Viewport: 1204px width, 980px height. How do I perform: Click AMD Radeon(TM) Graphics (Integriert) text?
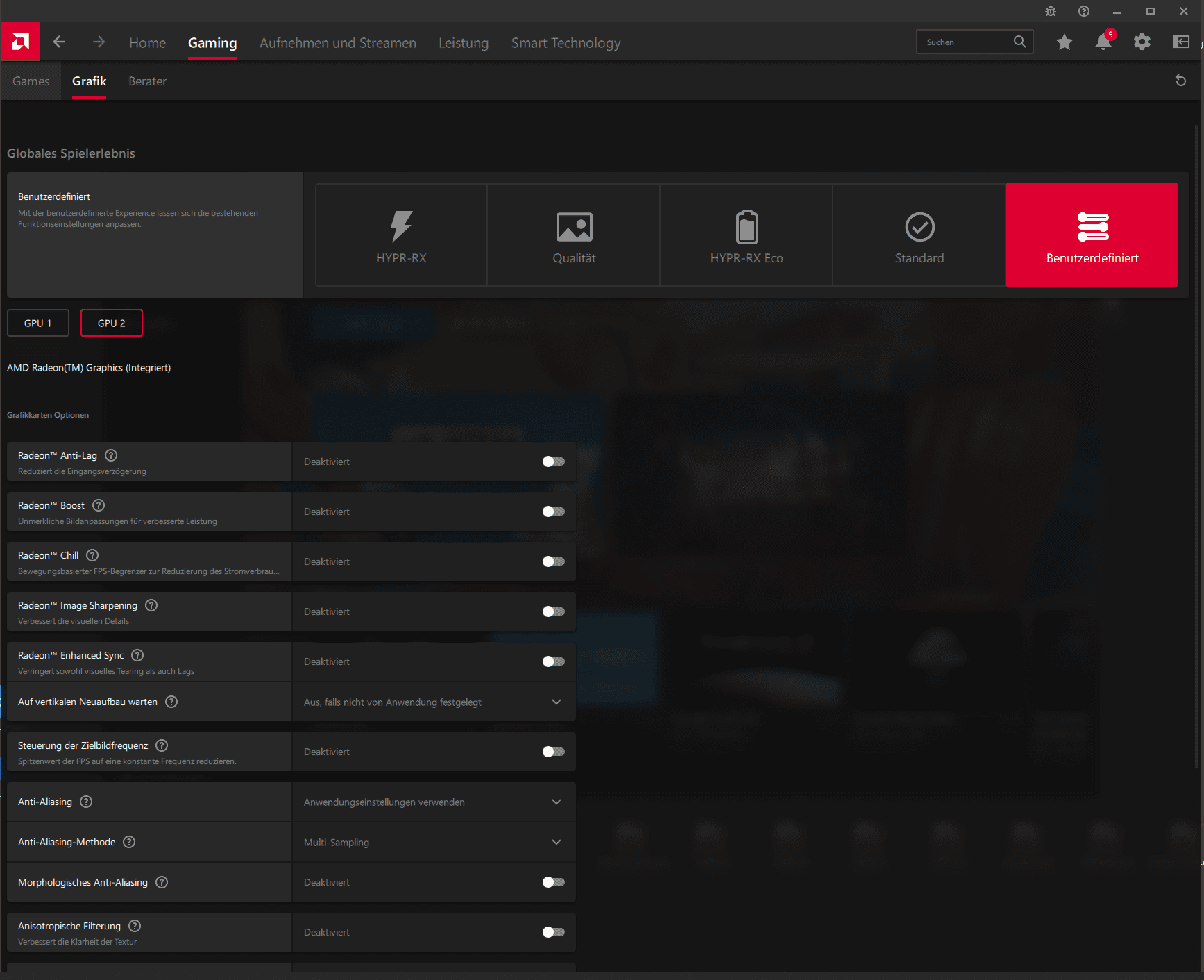tap(89, 368)
